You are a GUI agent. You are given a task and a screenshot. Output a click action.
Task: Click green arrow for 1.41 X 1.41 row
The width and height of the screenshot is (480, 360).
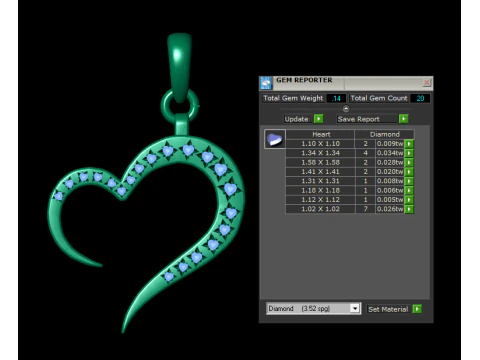click(x=409, y=172)
